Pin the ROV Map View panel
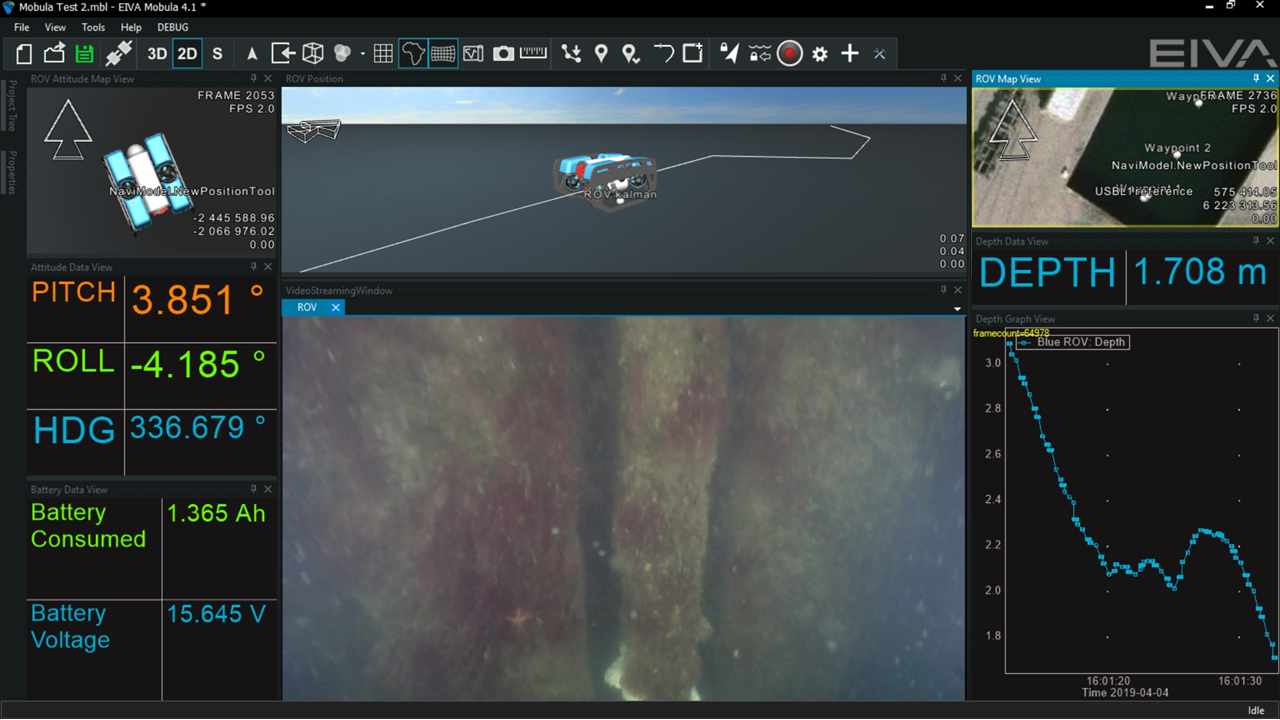 [1257, 79]
